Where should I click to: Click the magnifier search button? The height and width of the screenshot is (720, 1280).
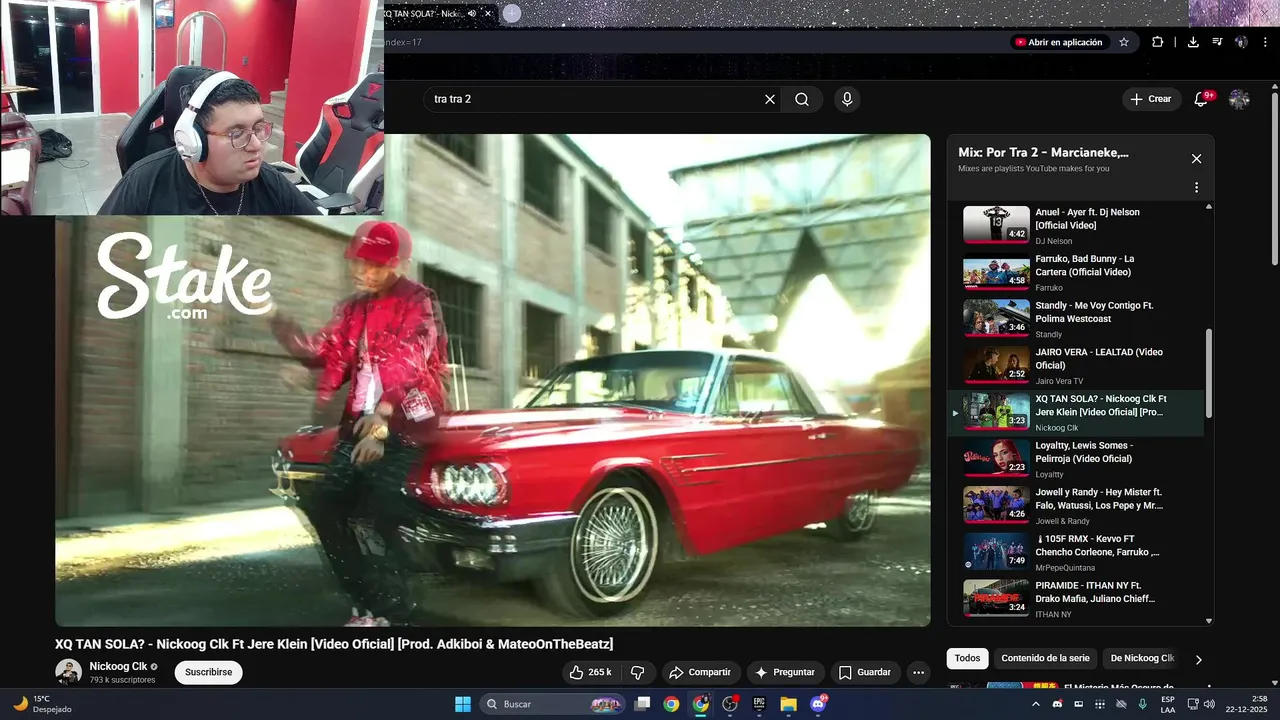point(802,99)
